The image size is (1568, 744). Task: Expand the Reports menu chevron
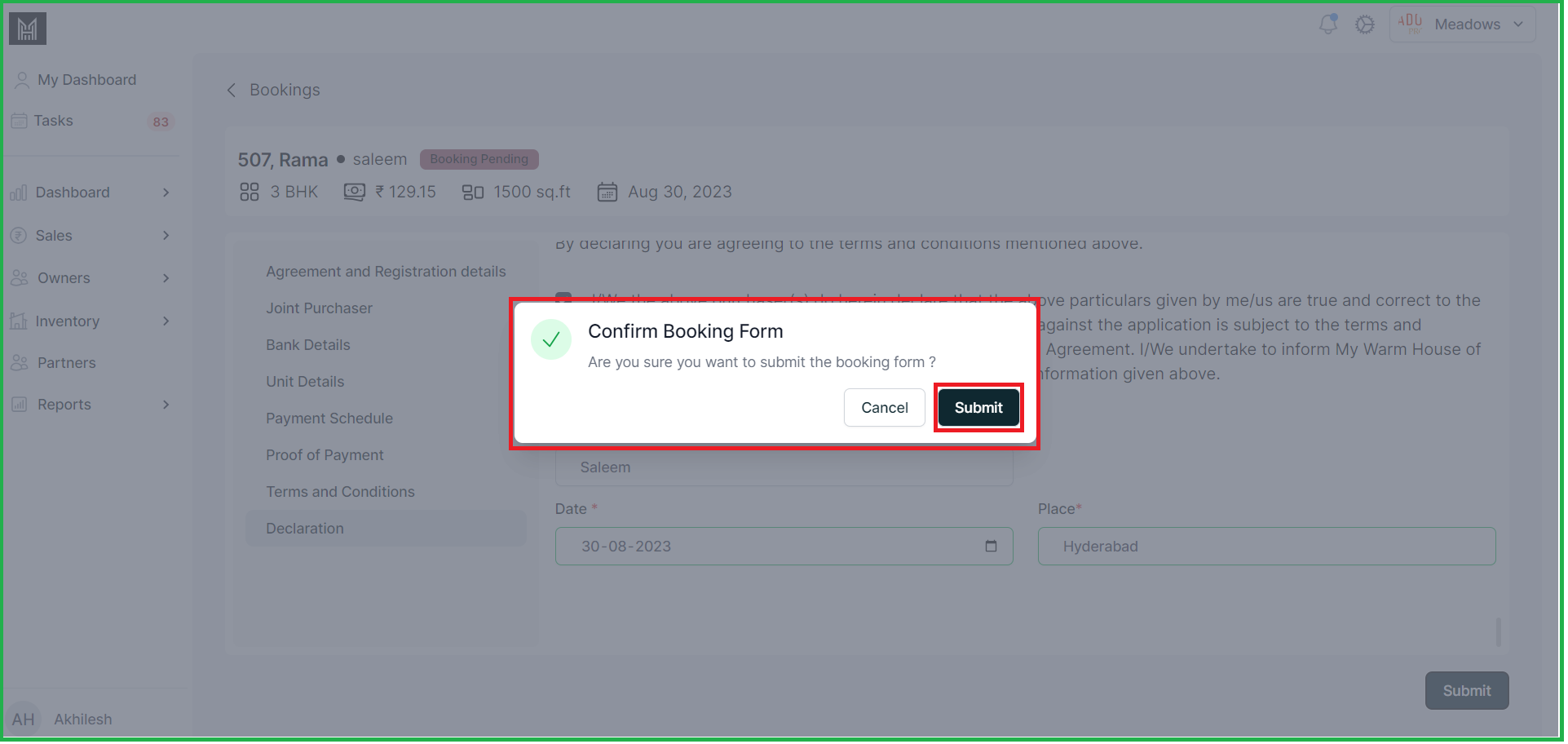[166, 405]
